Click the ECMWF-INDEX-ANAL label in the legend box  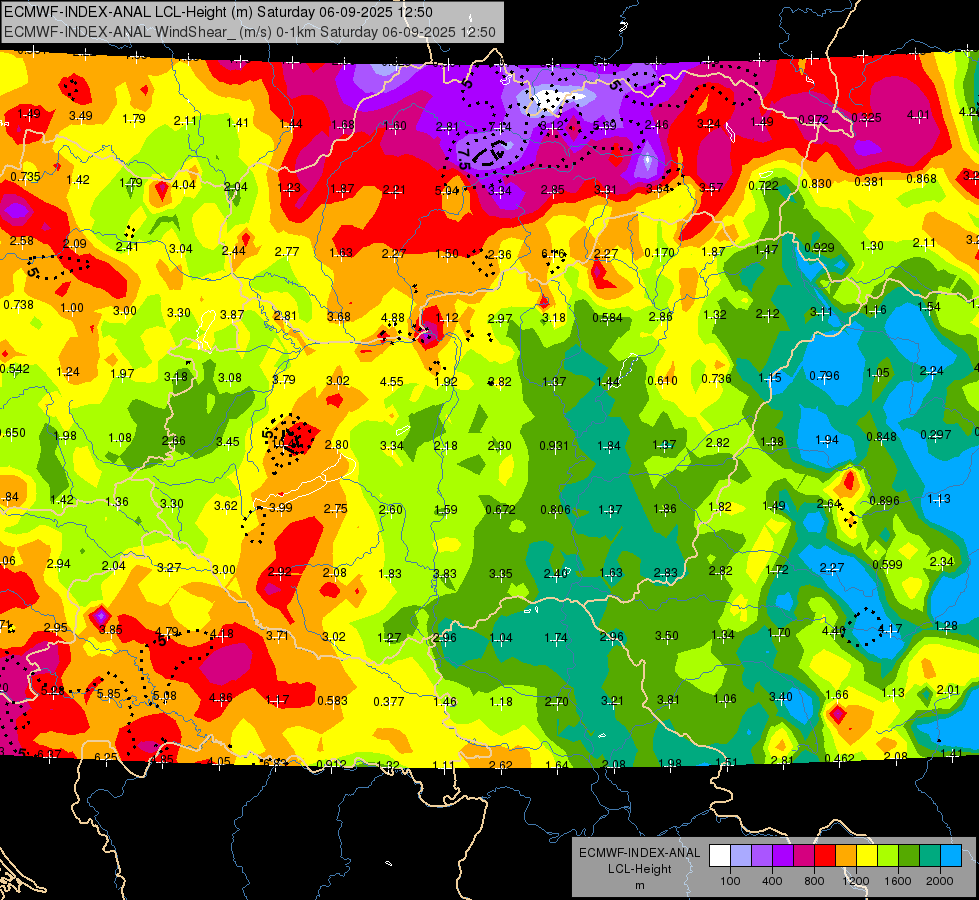[640, 853]
